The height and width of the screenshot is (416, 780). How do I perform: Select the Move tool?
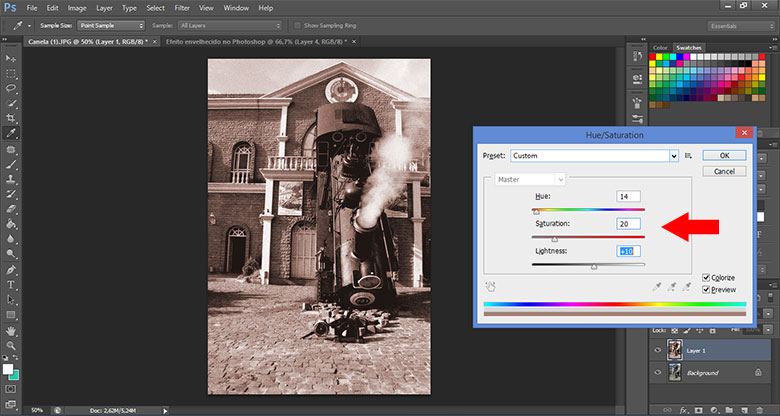click(11, 60)
